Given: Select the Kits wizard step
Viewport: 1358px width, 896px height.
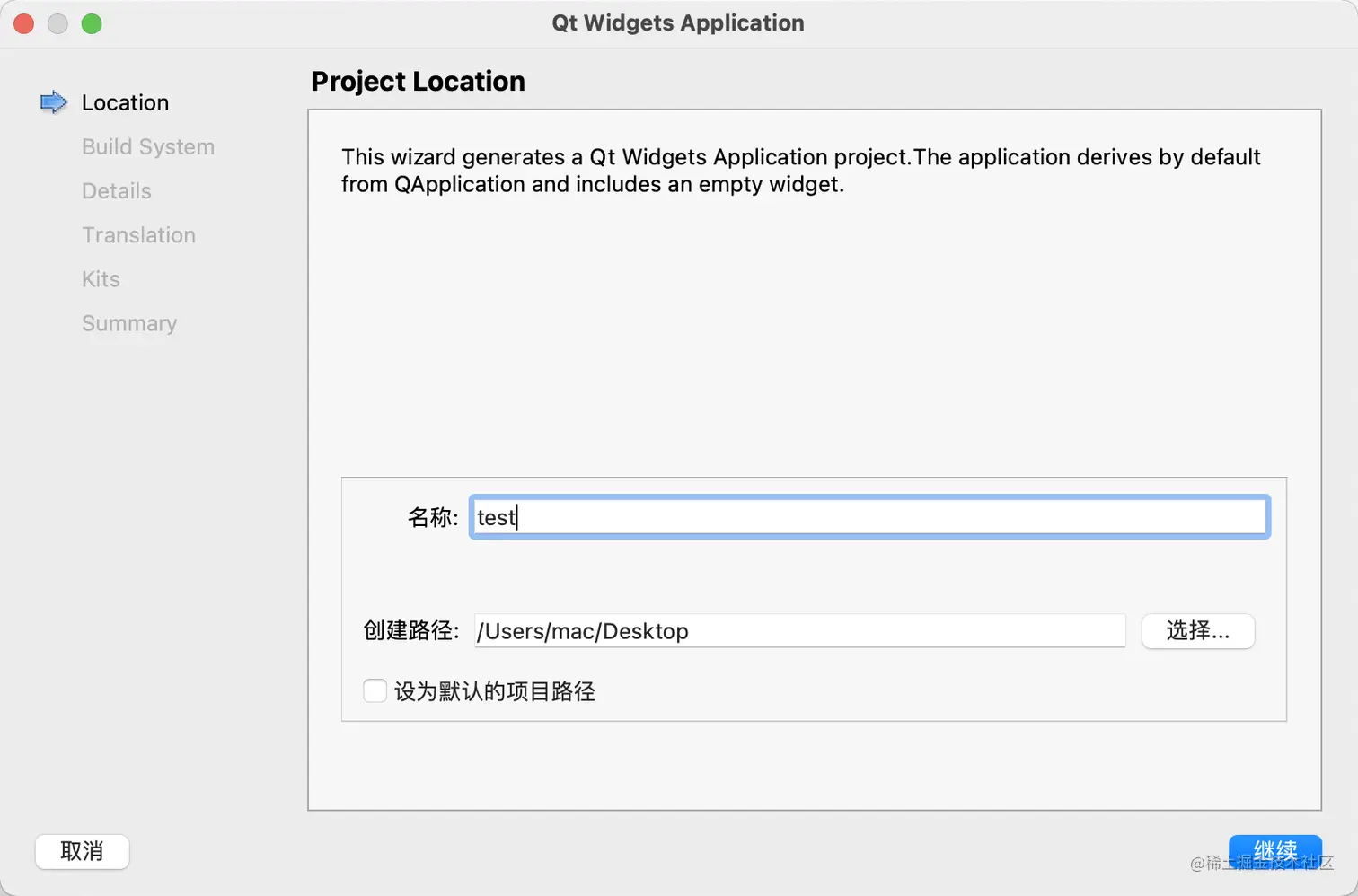Looking at the screenshot, I should pyautogui.click(x=101, y=278).
